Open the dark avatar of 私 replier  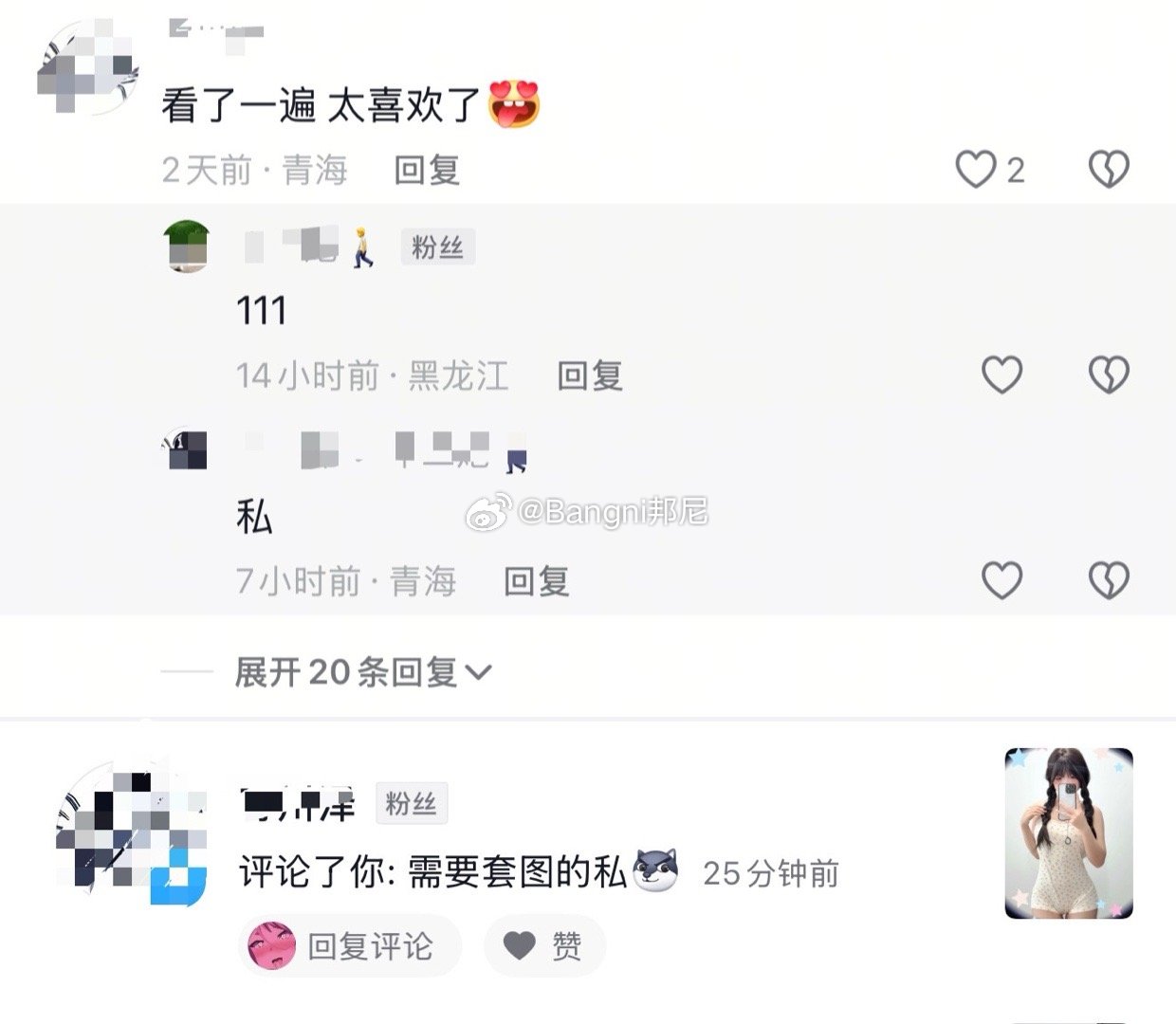click(x=187, y=449)
